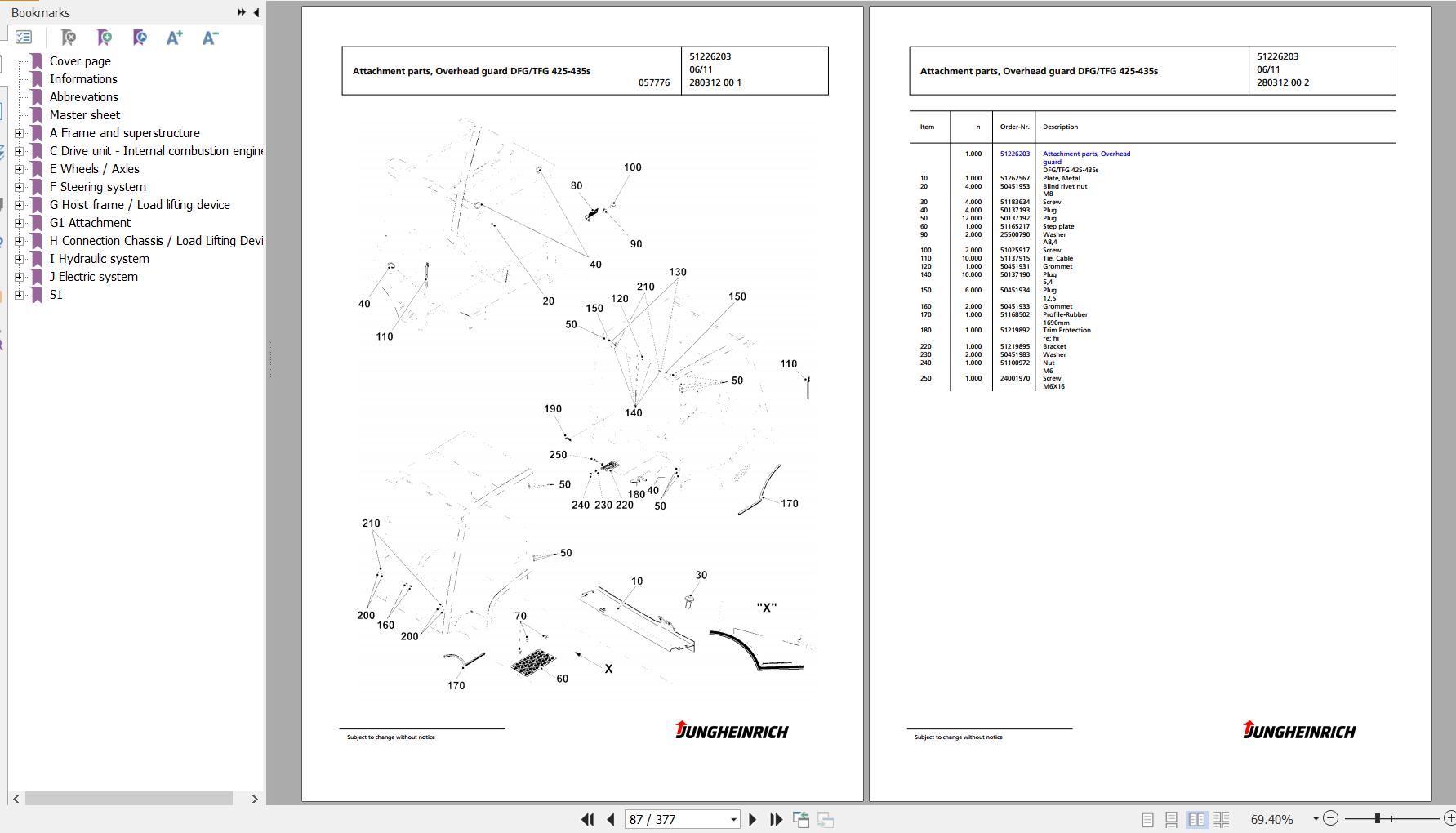This screenshot has width=1456, height=833.
Task: Click the blue order number 51226203 link
Action: (x=1014, y=154)
